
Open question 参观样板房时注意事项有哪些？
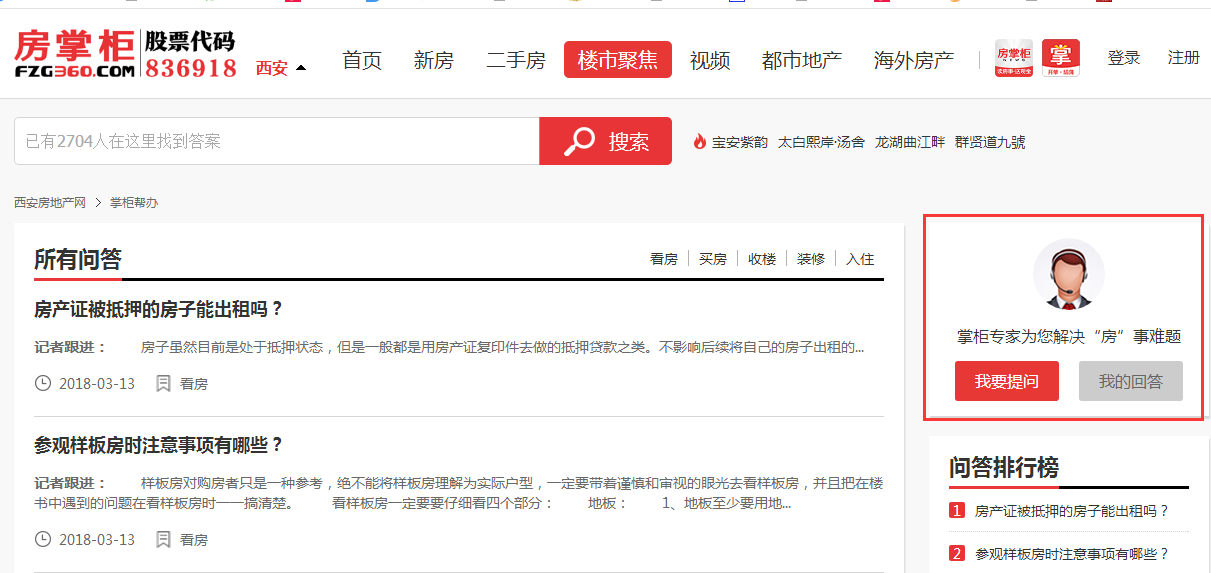pyautogui.click(x=159, y=445)
